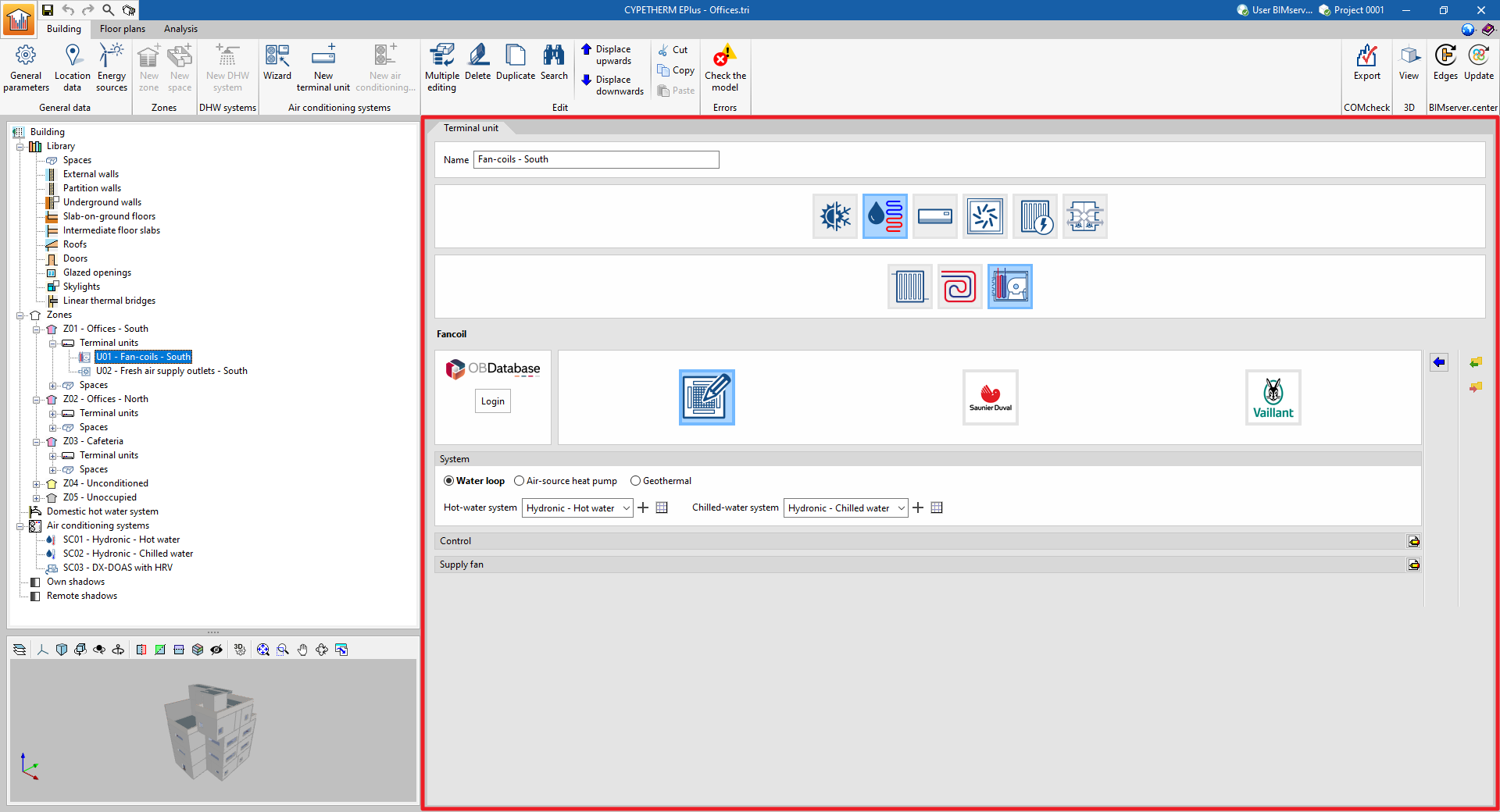
Task: Duplicate the selected element
Action: tap(516, 62)
